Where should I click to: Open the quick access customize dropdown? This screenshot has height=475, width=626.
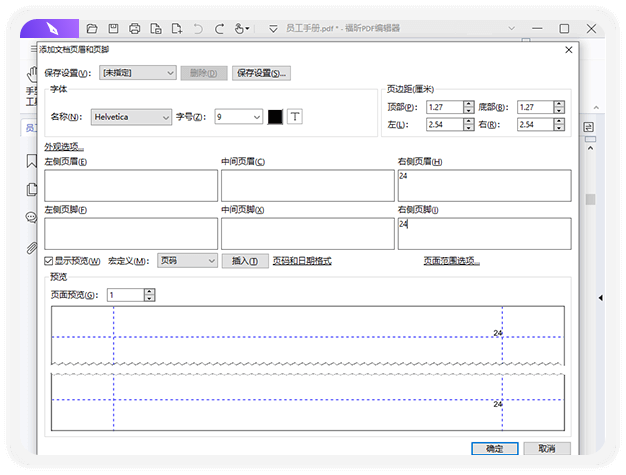(273, 29)
